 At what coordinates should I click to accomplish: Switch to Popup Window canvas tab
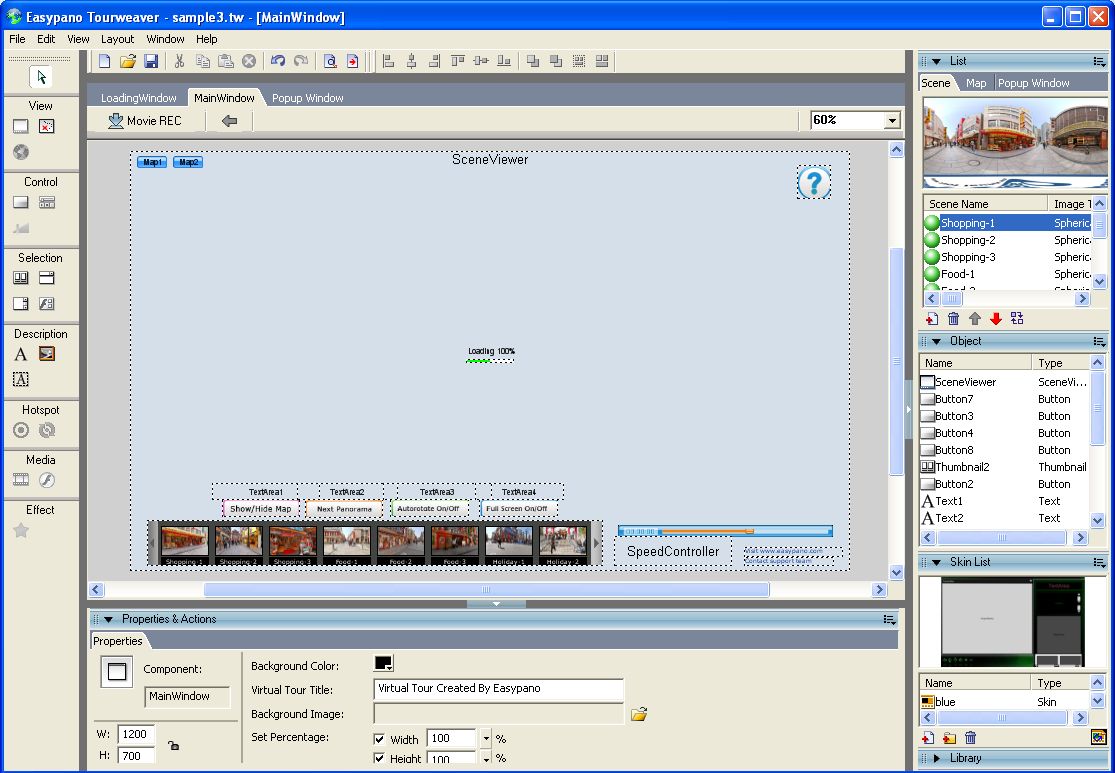point(307,98)
